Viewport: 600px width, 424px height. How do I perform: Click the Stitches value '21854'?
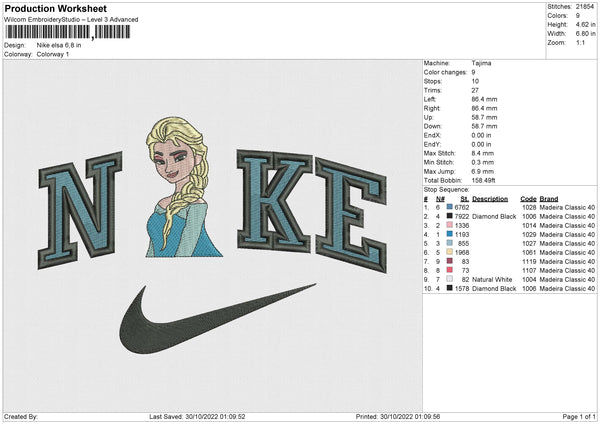(x=585, y=7)
